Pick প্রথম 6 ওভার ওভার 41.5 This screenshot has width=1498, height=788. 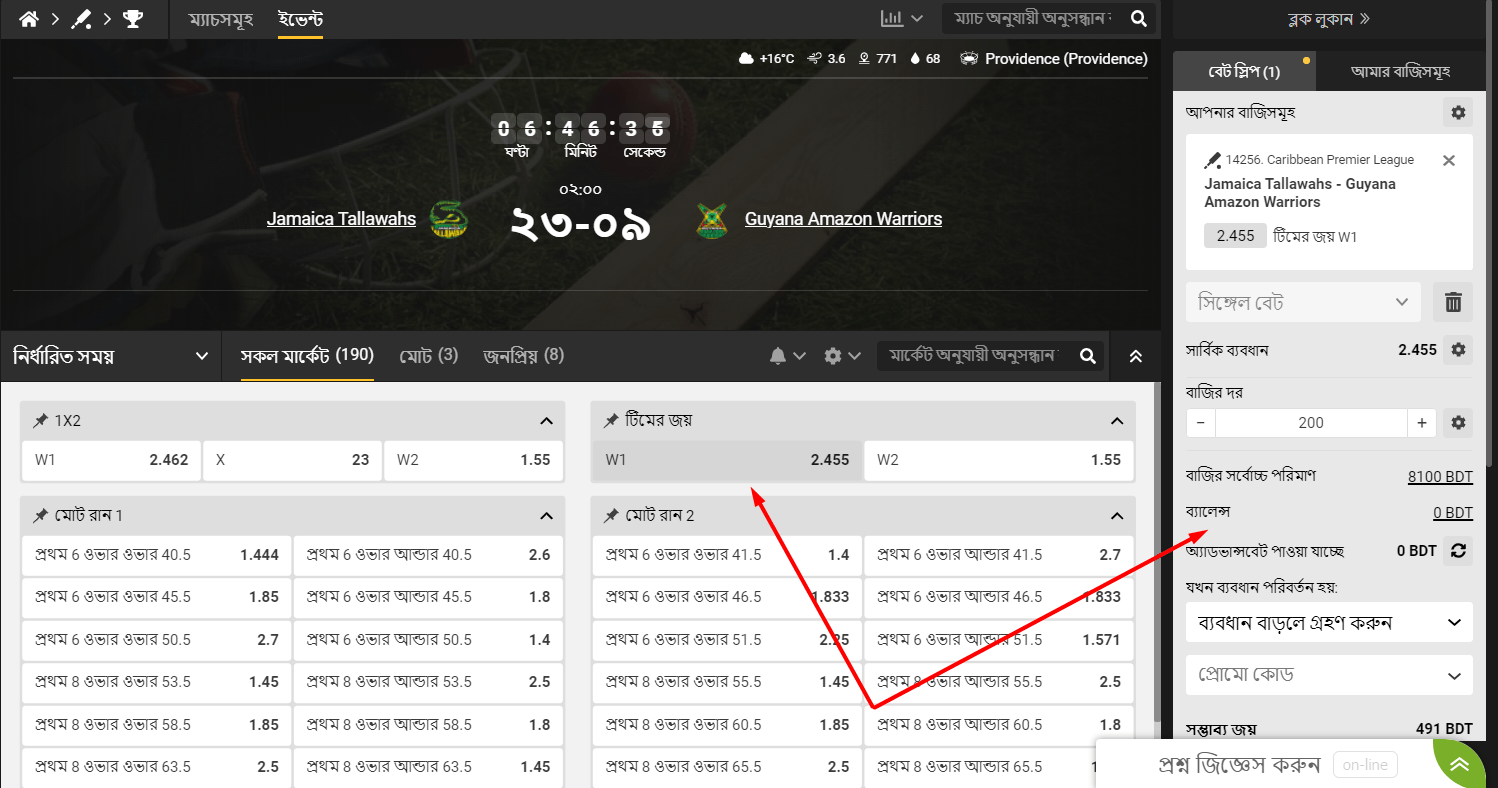pyautogui.click(x=727, y=554)
